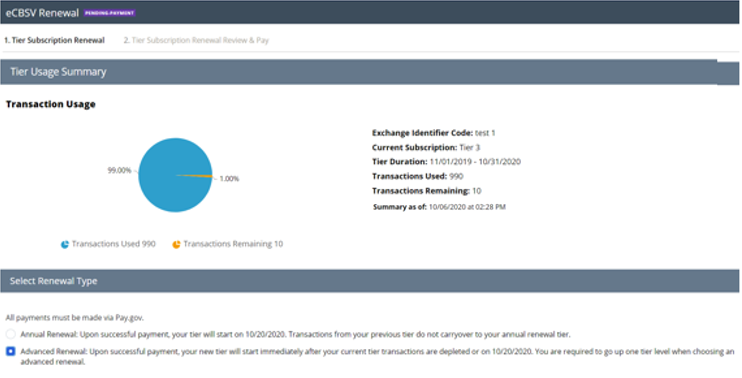Click the eCBSV Renewal title
Viewport: 742px width, 378px height.
[x=42, y=13]
